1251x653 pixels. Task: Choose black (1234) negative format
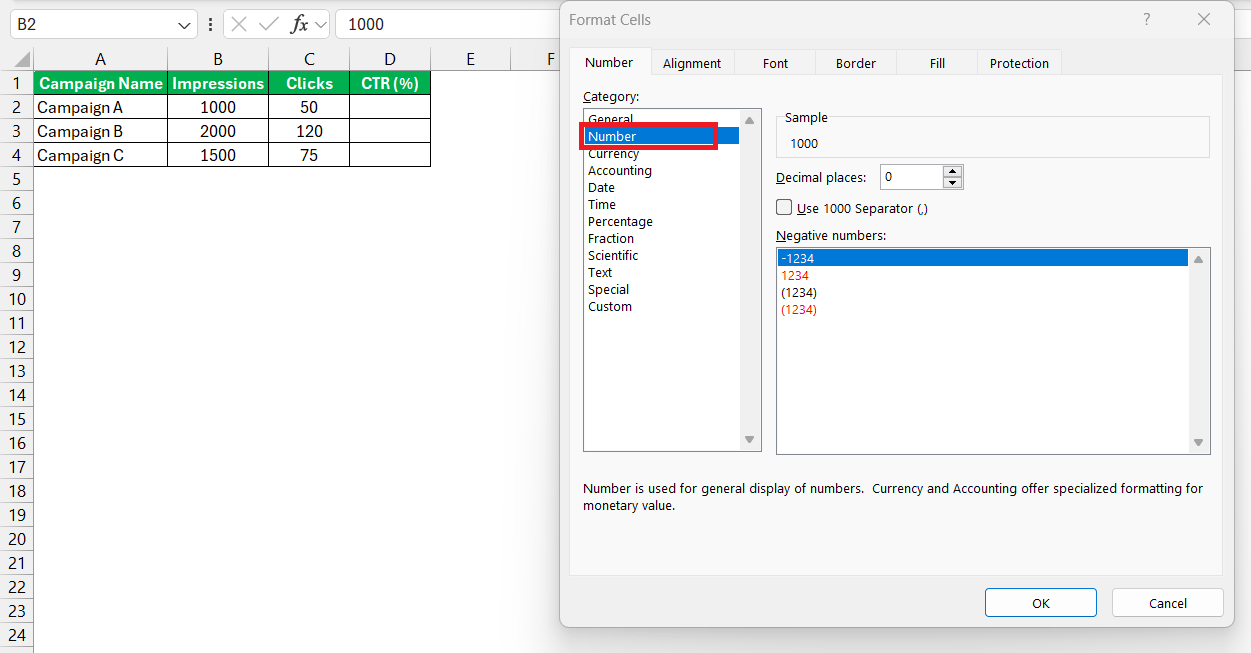[983, 292]
